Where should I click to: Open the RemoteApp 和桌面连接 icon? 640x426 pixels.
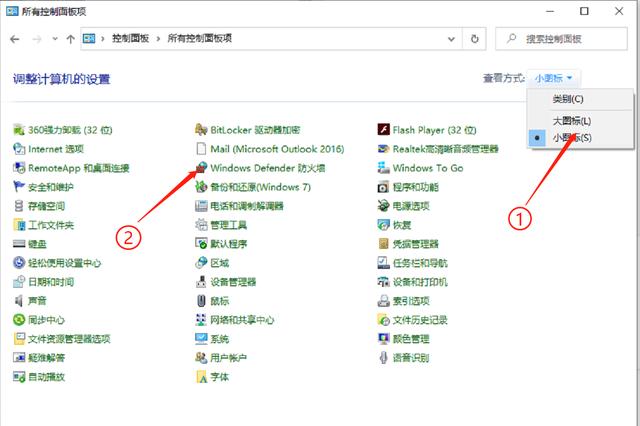click(x=19, y=168)
